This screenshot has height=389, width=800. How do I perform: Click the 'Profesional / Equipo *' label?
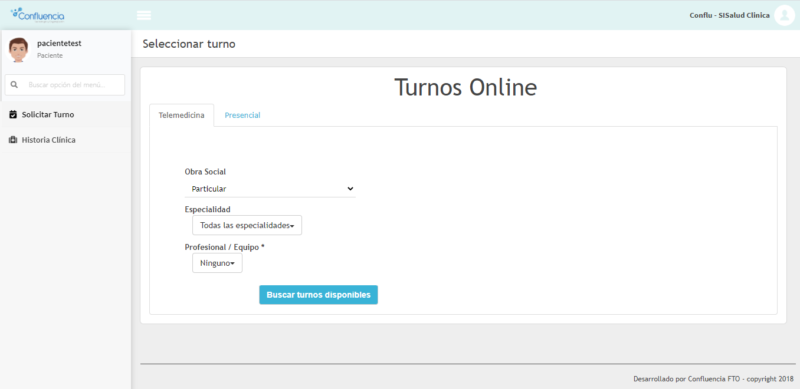224,247
